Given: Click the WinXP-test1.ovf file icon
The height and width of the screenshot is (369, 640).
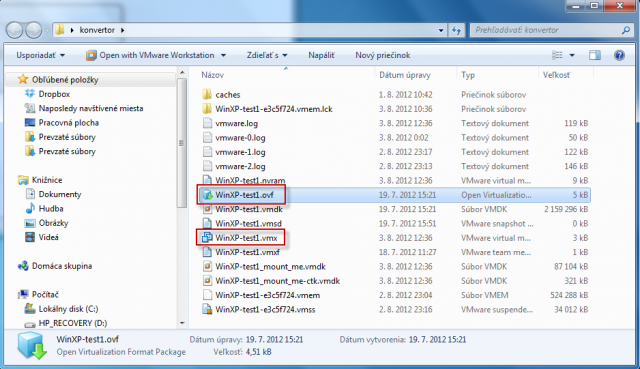Looking at the screenshot, I should [207, 195].
